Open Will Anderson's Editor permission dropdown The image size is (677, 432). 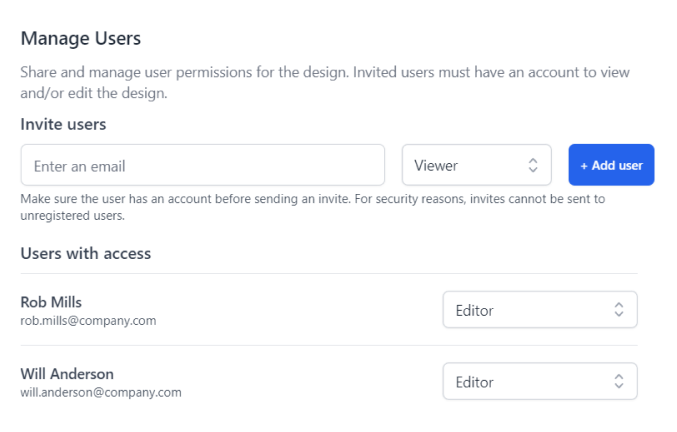coord(539,381)
